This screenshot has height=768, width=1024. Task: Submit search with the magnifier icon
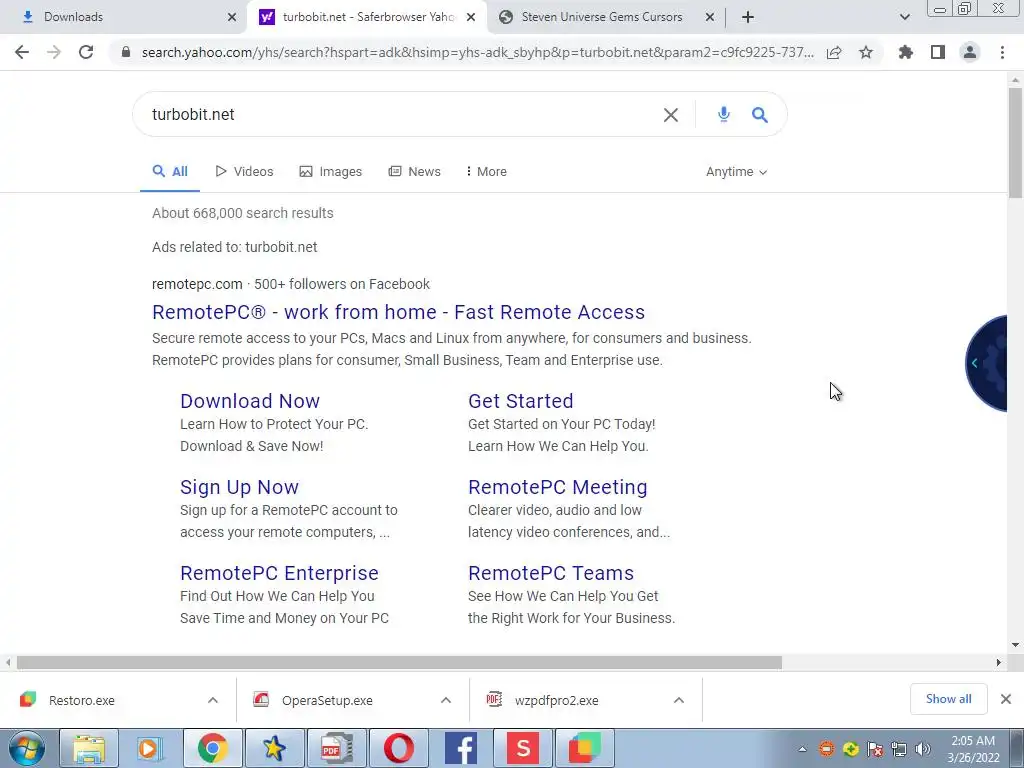click(x=760, y=115)
